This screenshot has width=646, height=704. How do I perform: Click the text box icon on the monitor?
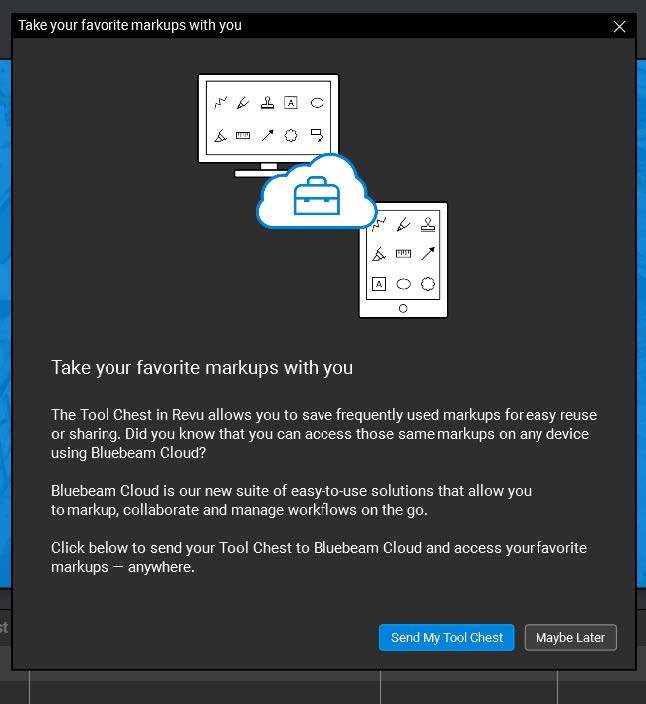291,102
